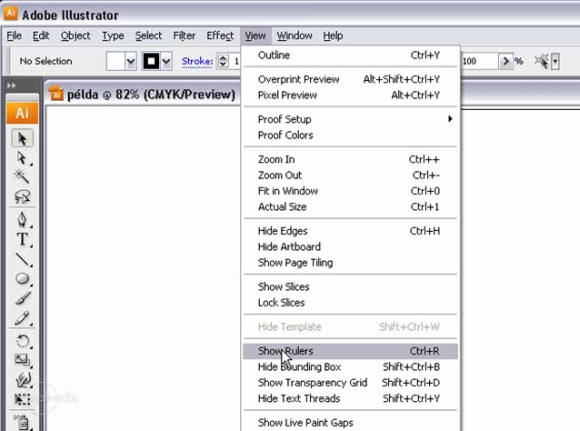Choose Hide Edges
Screen dimensions: 580x431
coord(350,231)
